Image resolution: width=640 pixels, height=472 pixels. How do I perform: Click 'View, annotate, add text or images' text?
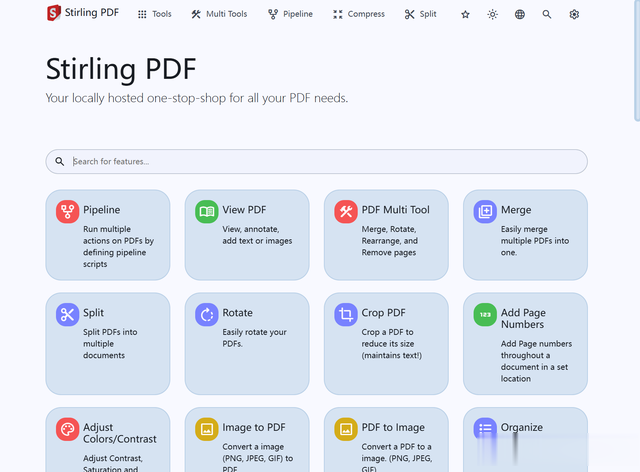[257, 235]
